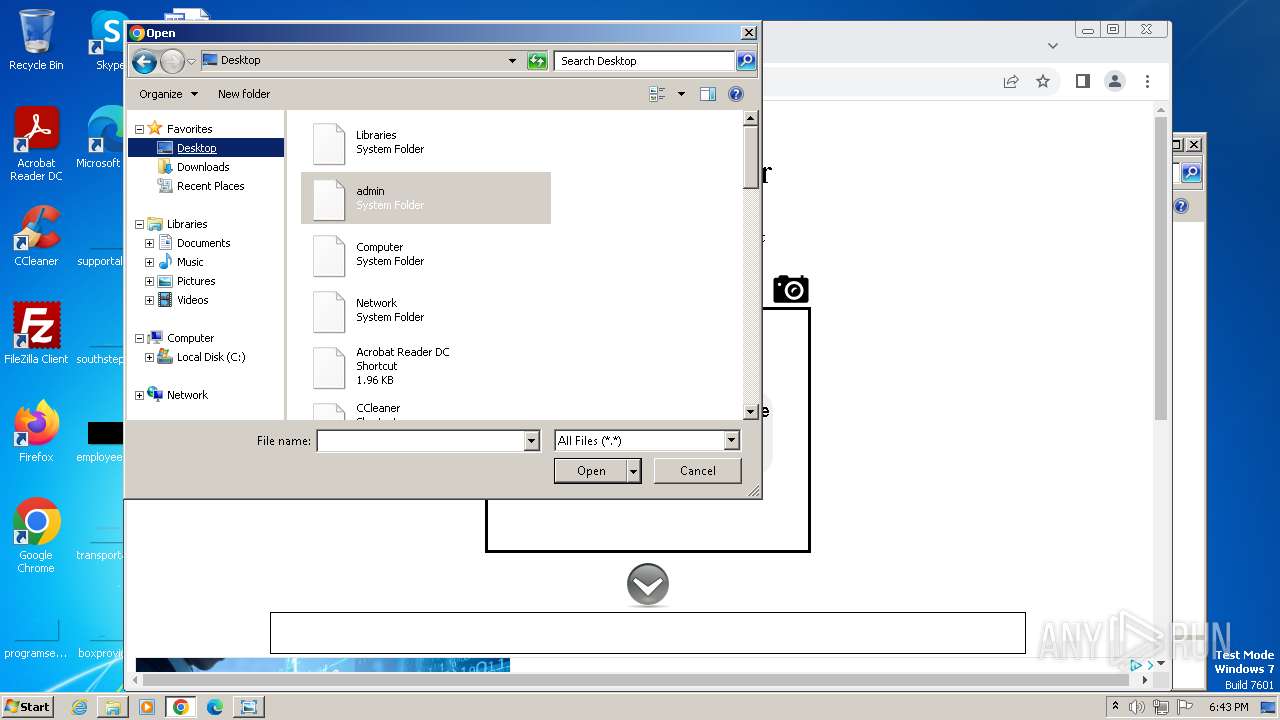This screenshot has height=720, width=1280.
Task: Click Chrome's side panel icon
Action: tap(1082, 81)
